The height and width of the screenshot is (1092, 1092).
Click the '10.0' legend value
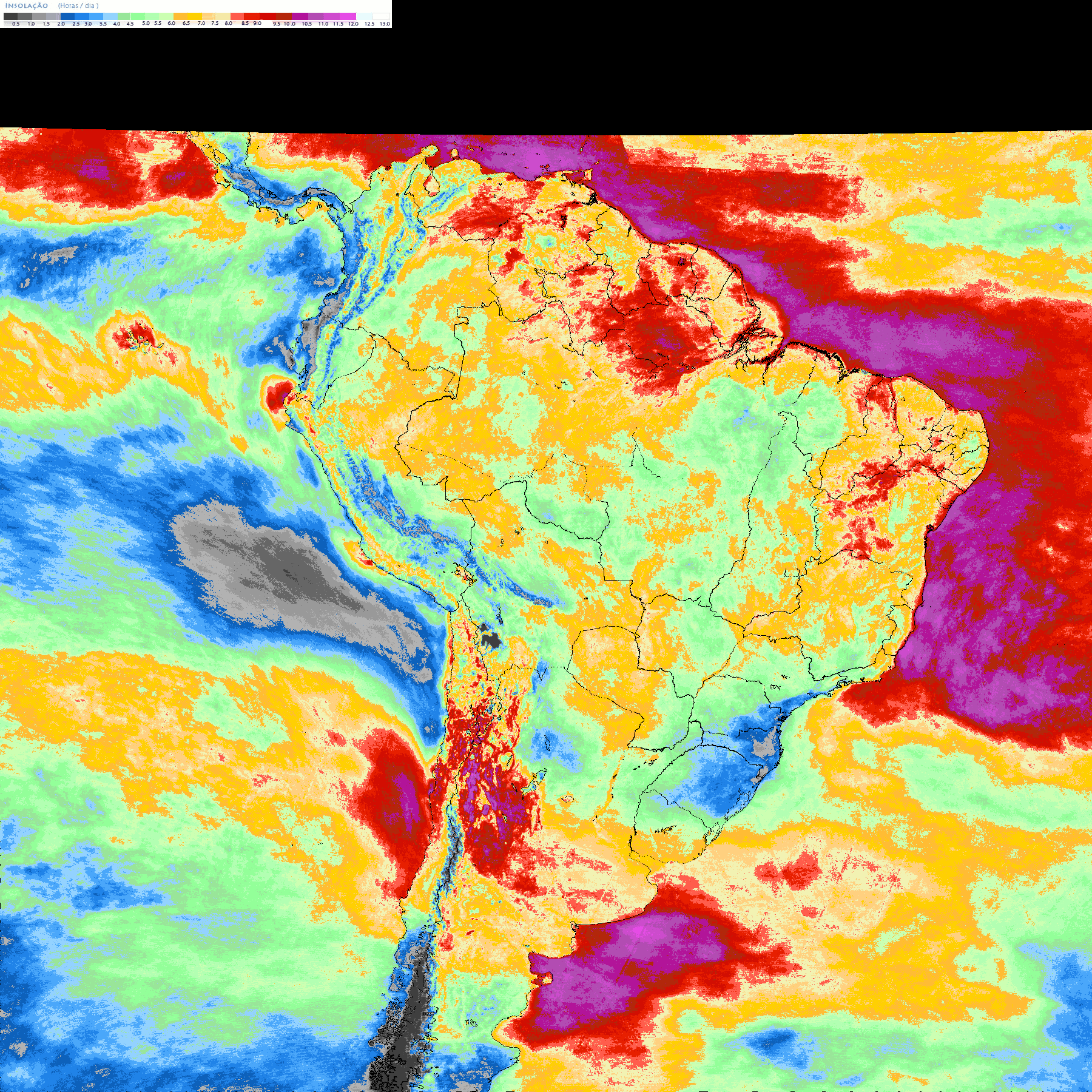289,24
